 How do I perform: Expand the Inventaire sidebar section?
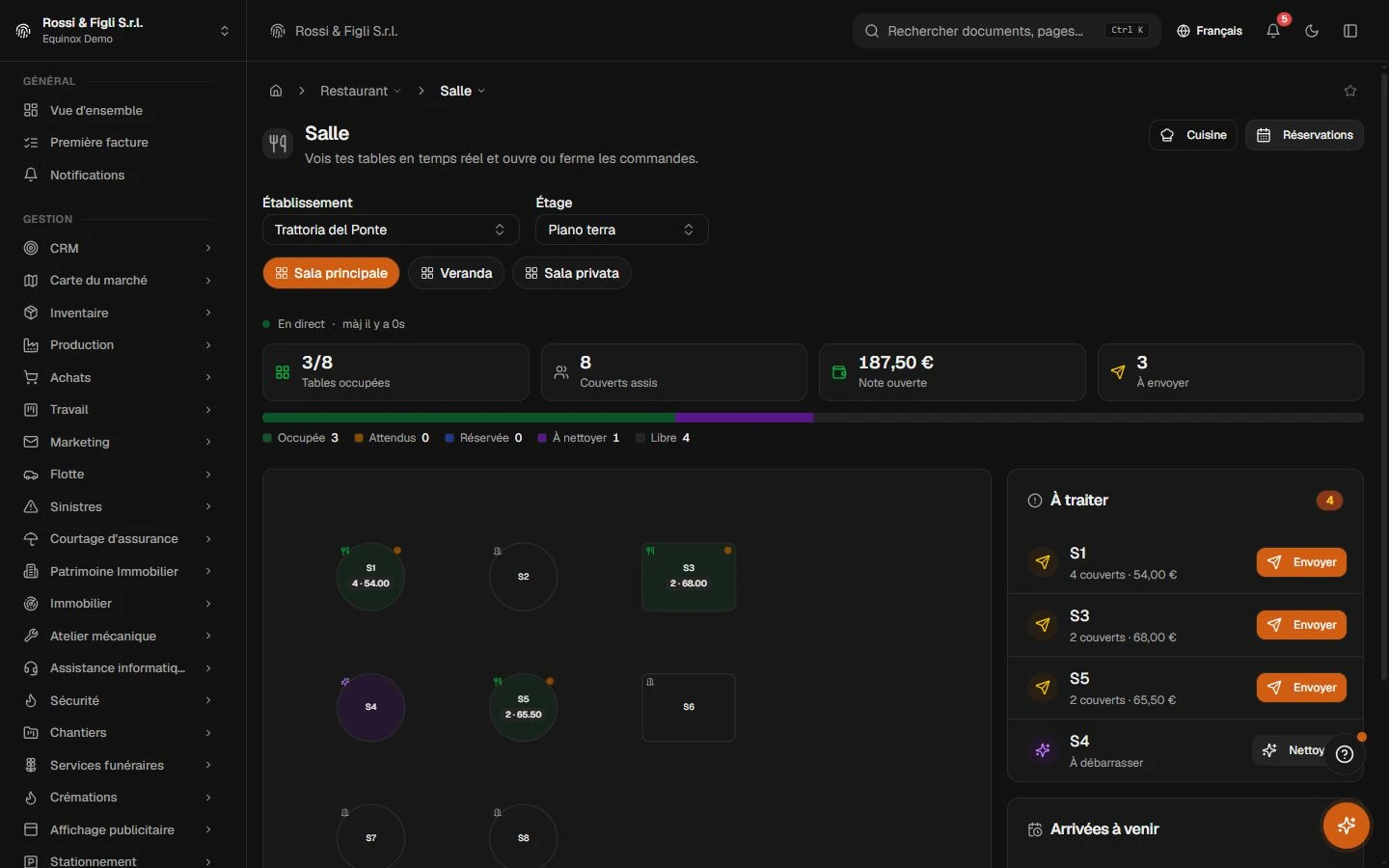(118, 312)
